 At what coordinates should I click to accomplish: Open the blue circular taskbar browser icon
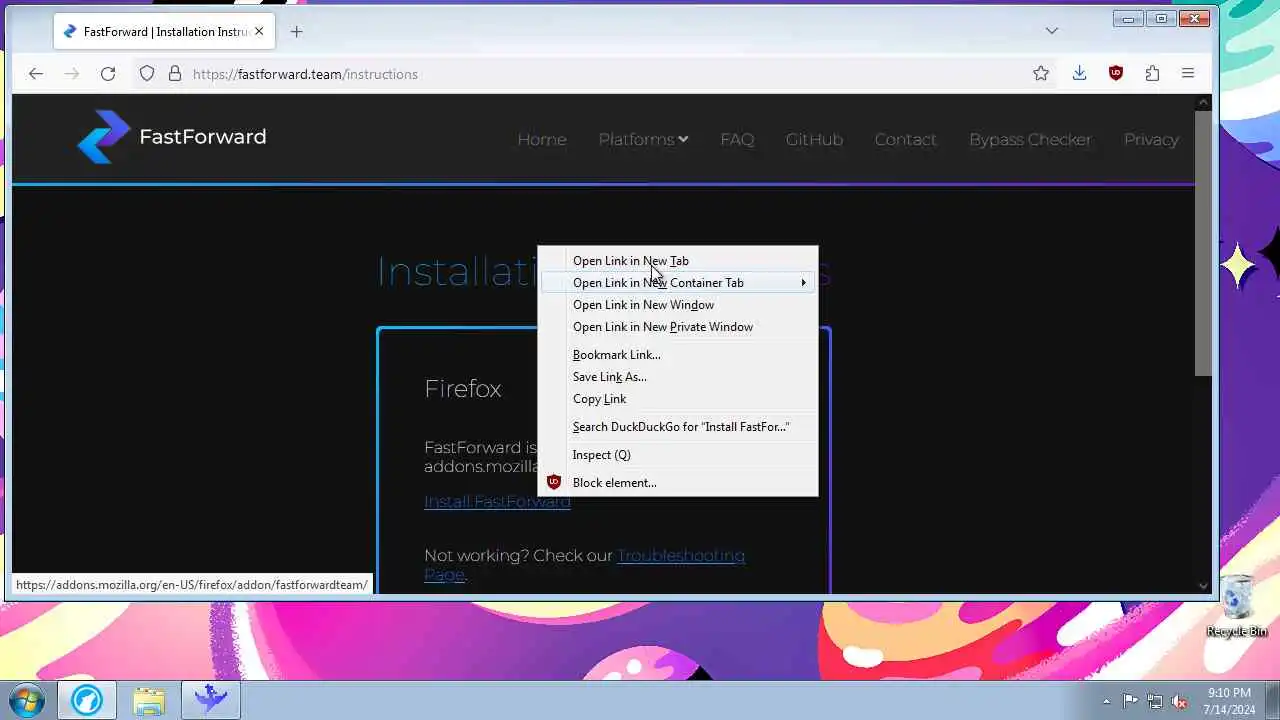(x=87, y=700)
